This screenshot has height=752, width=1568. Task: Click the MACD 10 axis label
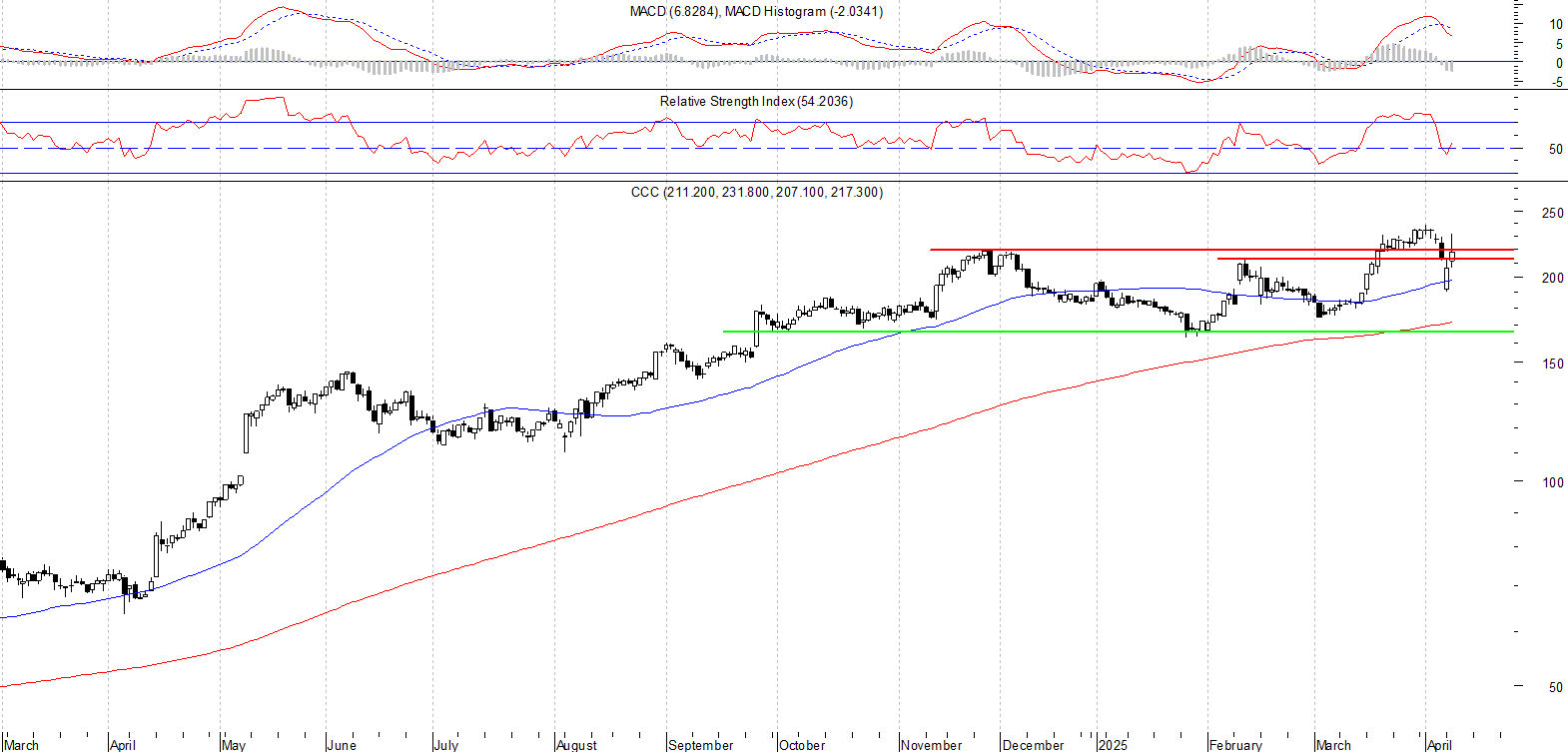click(1556, 25)
